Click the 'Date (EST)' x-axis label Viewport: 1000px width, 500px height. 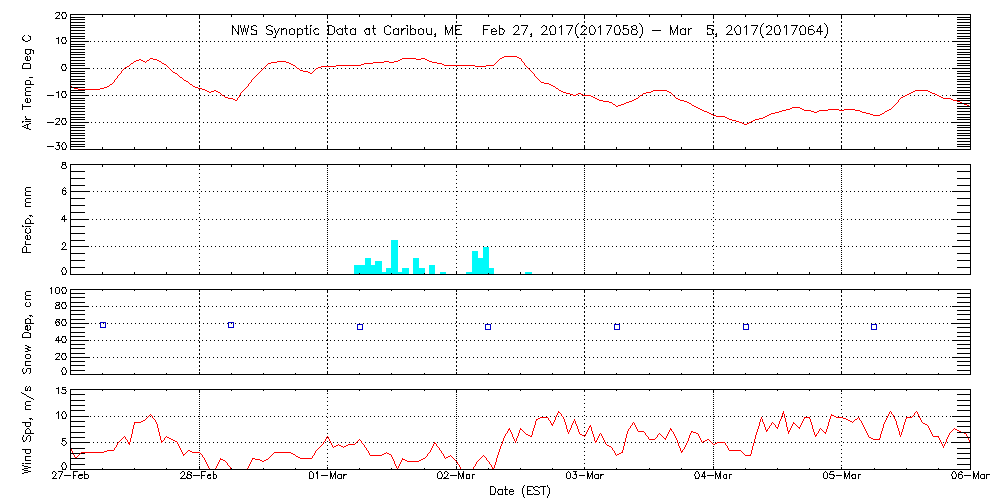coord(521,491)
